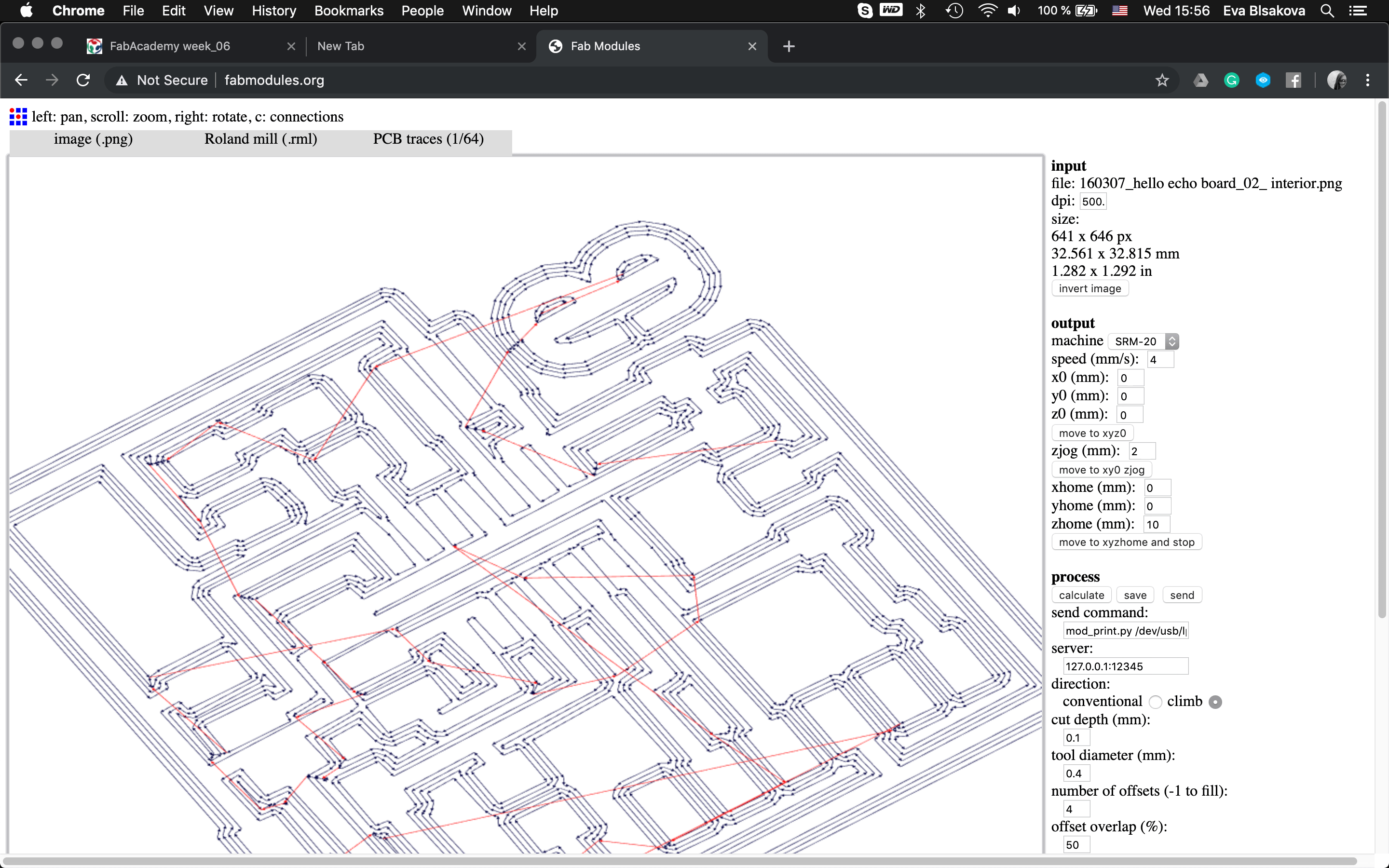Click the bookmark star icon in the address bar
1389x868 pixels.
(x=1162, y=81)
